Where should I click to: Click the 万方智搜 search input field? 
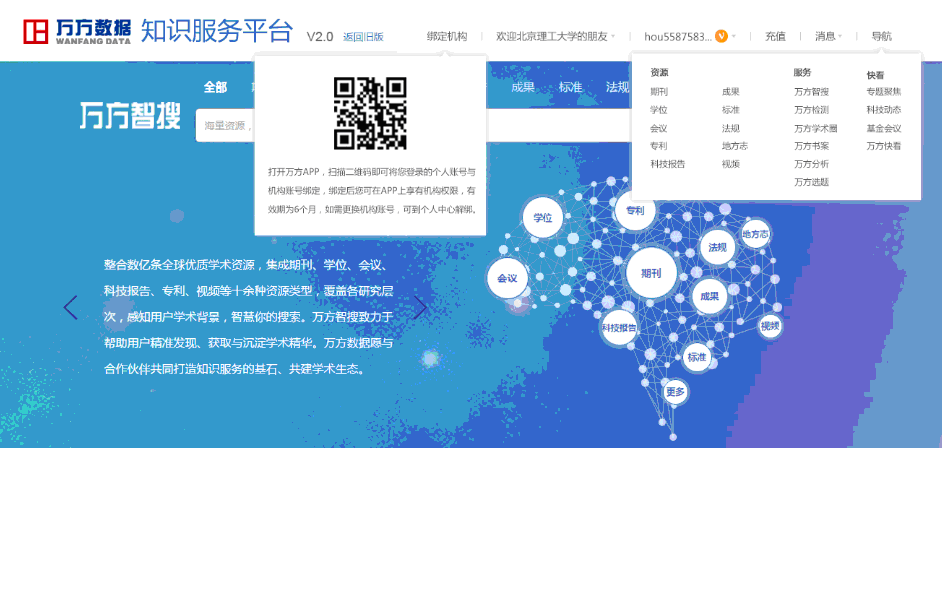tap(225, 126)
